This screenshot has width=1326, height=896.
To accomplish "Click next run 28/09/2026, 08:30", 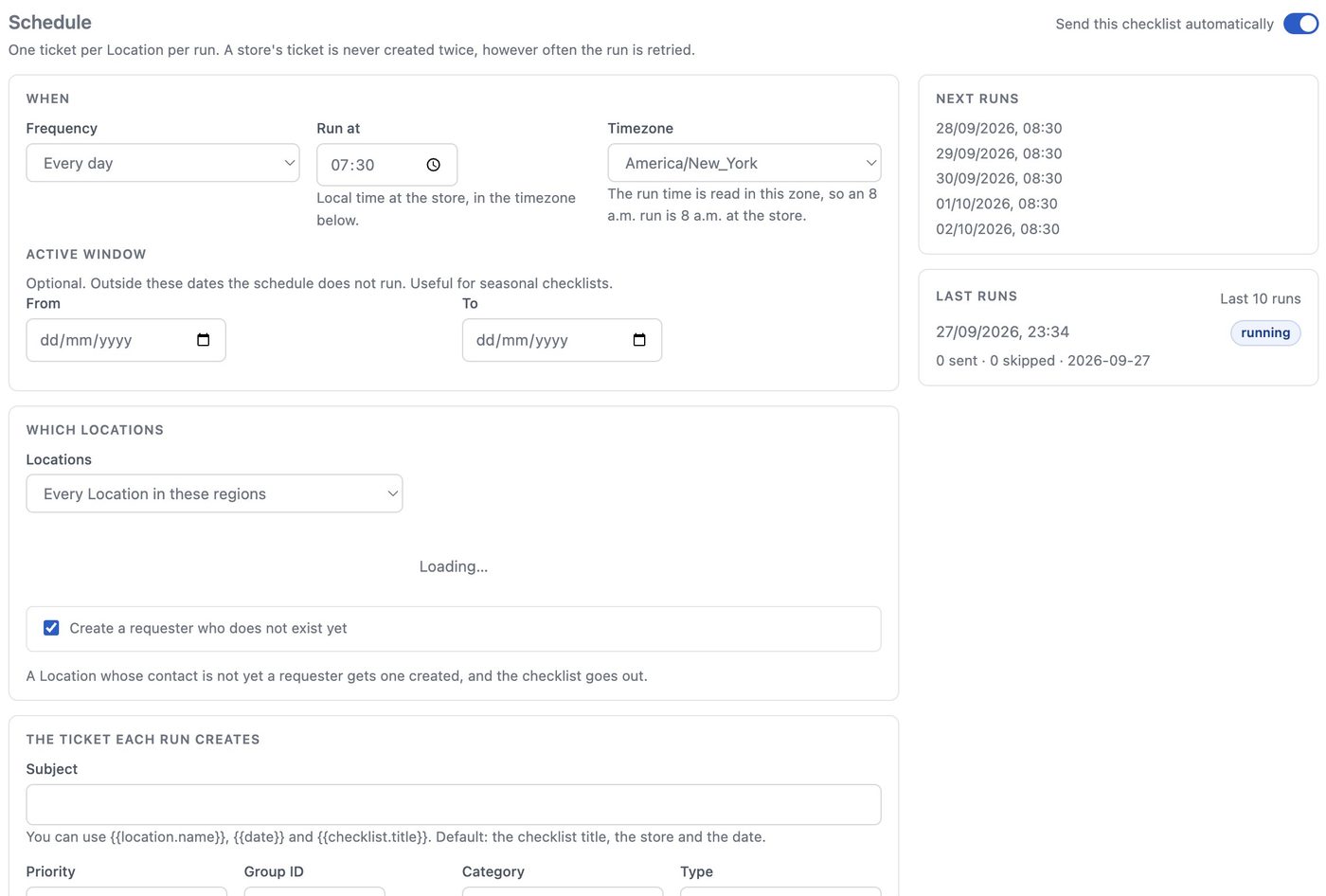I will tap(998, 128).
